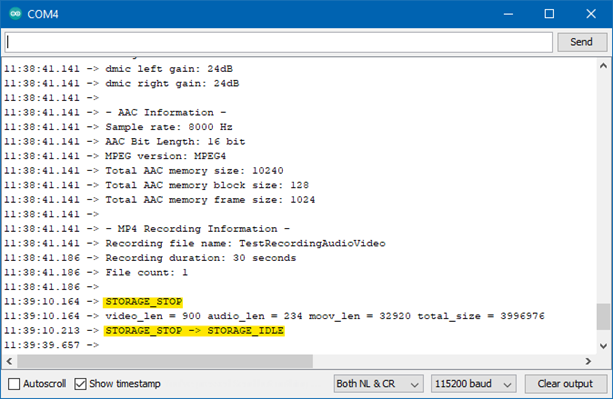Click the Send button
This screenshot has width=613, height=399.
(581, 42)
